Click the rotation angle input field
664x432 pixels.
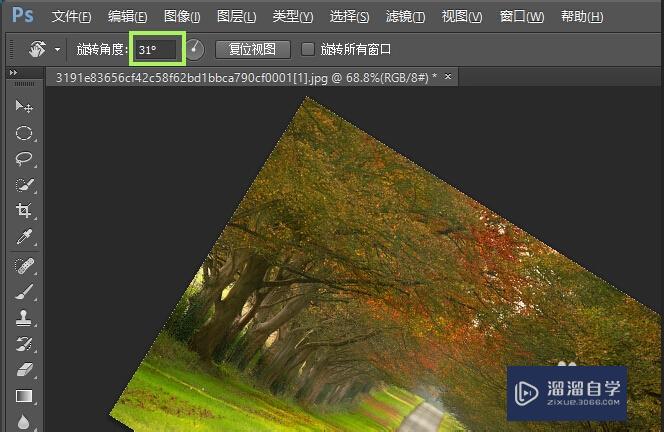[x=157, y=50]
